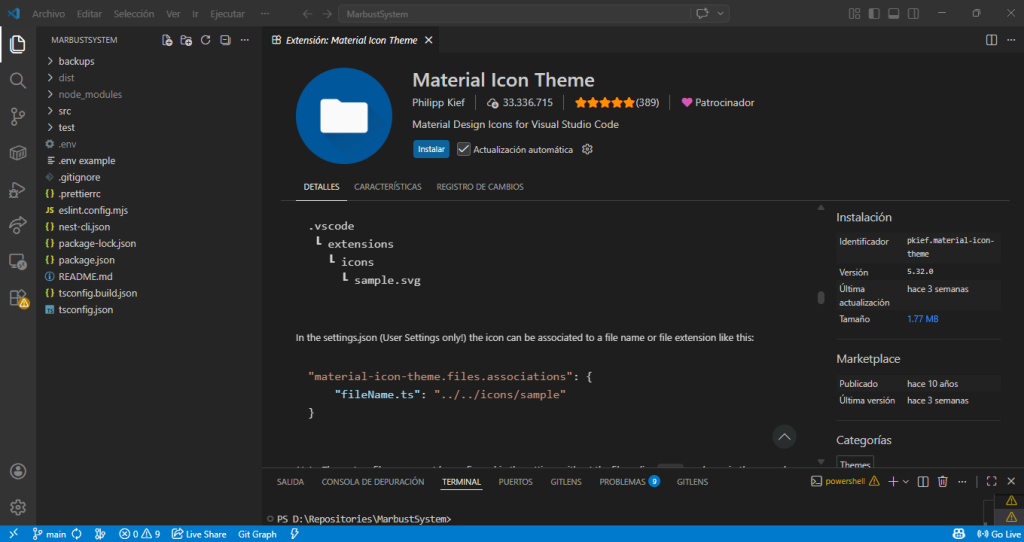Install the Material Icon Theme extension

[431, 150]
